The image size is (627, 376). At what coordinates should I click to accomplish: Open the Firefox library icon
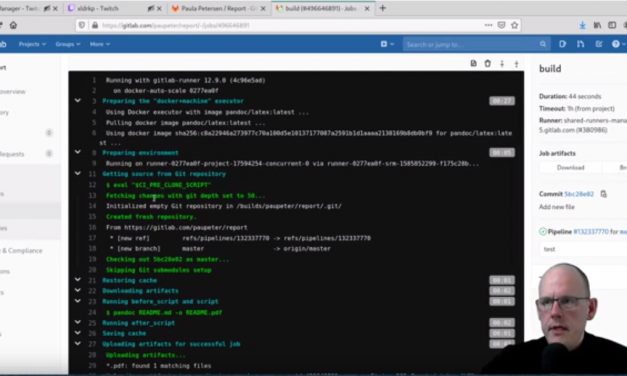click(597, 25)
